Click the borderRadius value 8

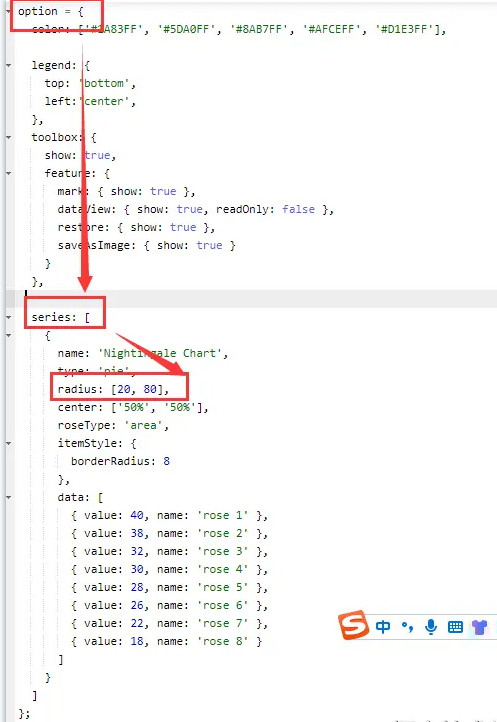pyautogui.click(x=166, y=461)
